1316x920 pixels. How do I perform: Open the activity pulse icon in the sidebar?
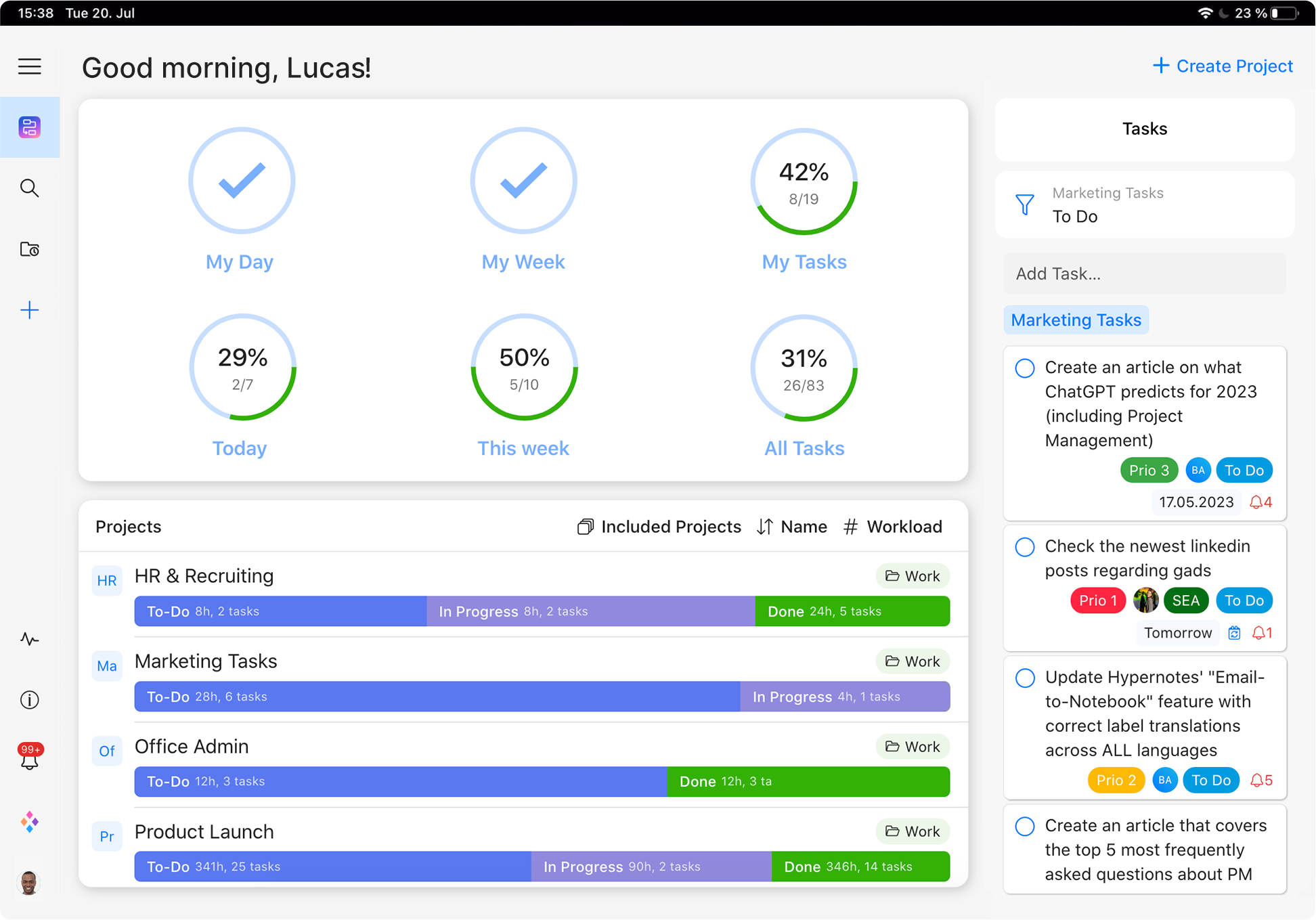[x=30, y=639]
